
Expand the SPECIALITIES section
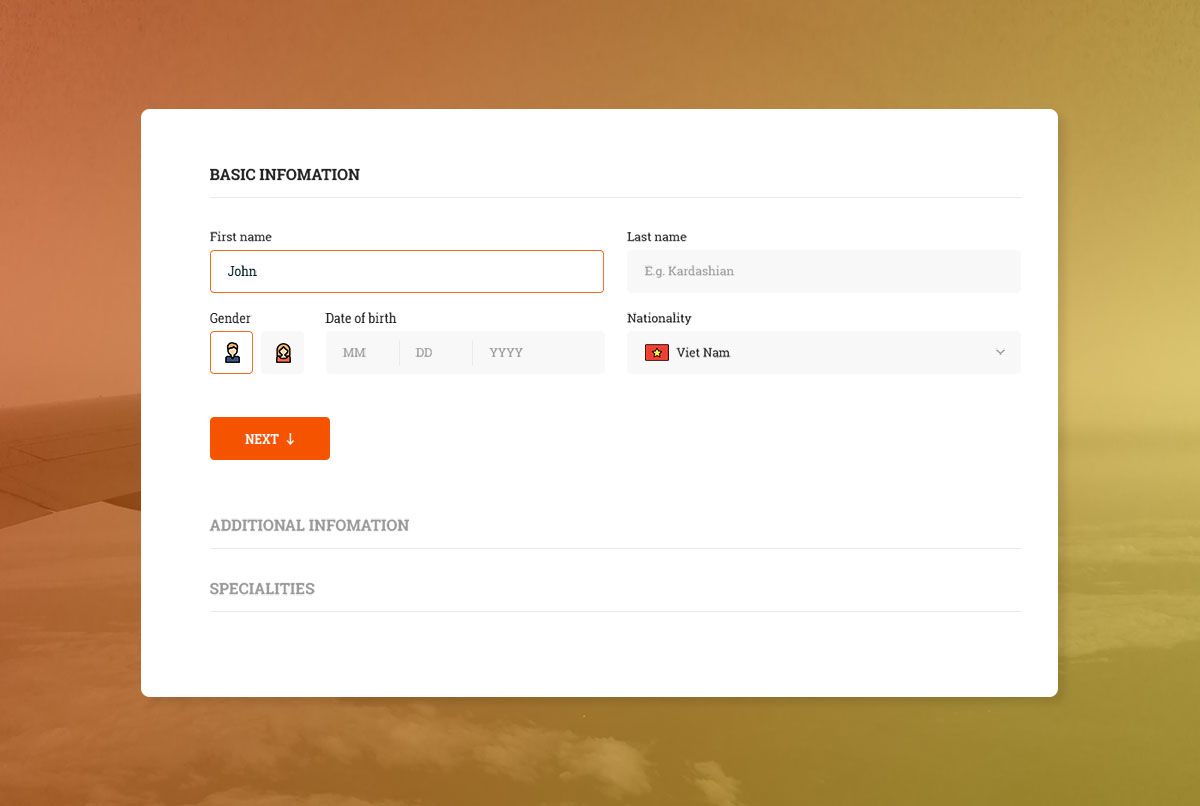pyautogui.click(x=262, y=588)
